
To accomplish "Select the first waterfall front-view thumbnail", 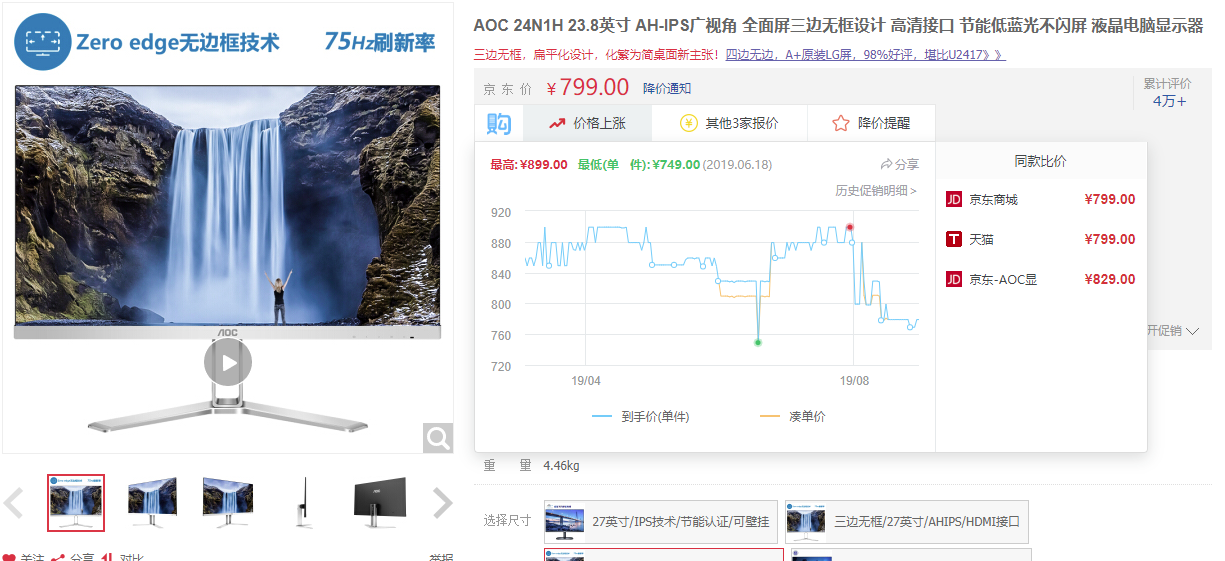I will pos(76,503).
